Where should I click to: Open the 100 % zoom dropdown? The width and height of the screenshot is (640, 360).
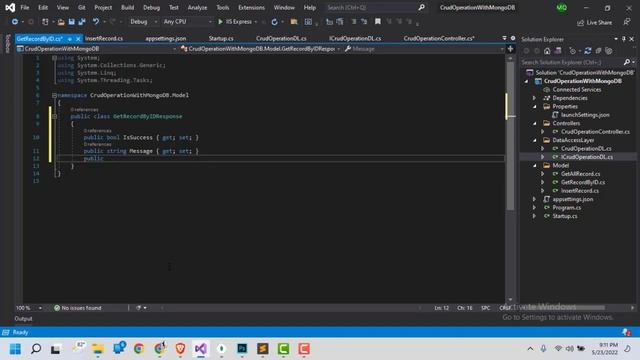pyautogui.click(x=29, y=308)
